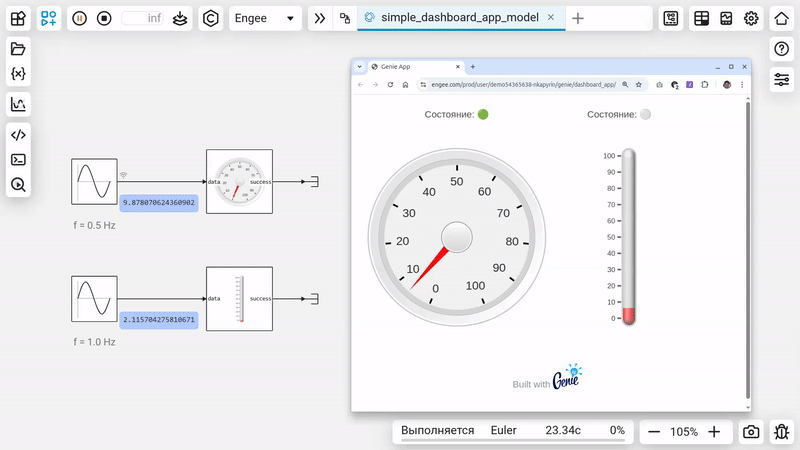The height and width of the screenshot is (450, 800).
Task: Stop the simulation with the stop button
Action: [x=104, y=18]
